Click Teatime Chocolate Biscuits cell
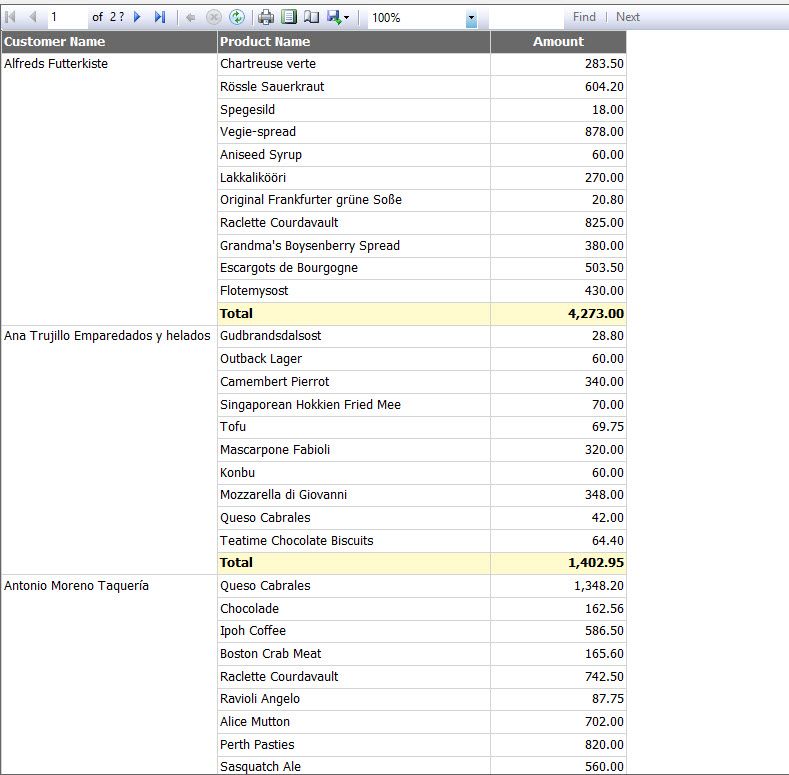Image resolution: width=789 pixels, height=775 pixels. (x=354, y=541)
